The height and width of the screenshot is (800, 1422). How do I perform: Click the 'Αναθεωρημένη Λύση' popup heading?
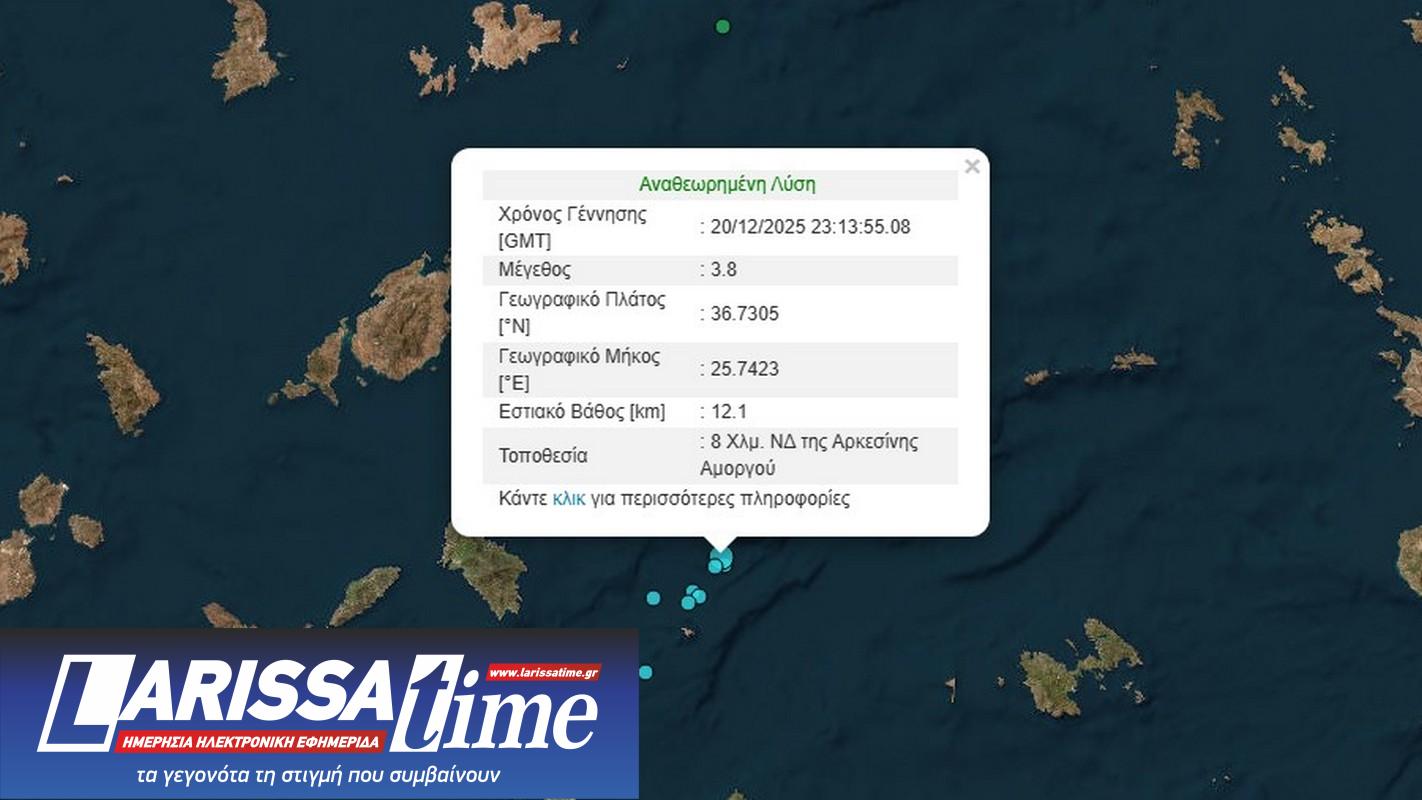coord(727,185)
